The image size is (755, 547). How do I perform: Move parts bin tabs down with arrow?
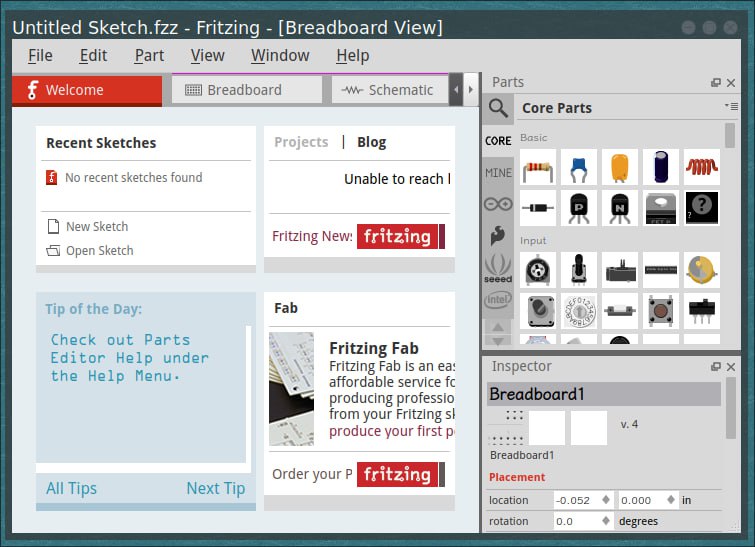498,341
